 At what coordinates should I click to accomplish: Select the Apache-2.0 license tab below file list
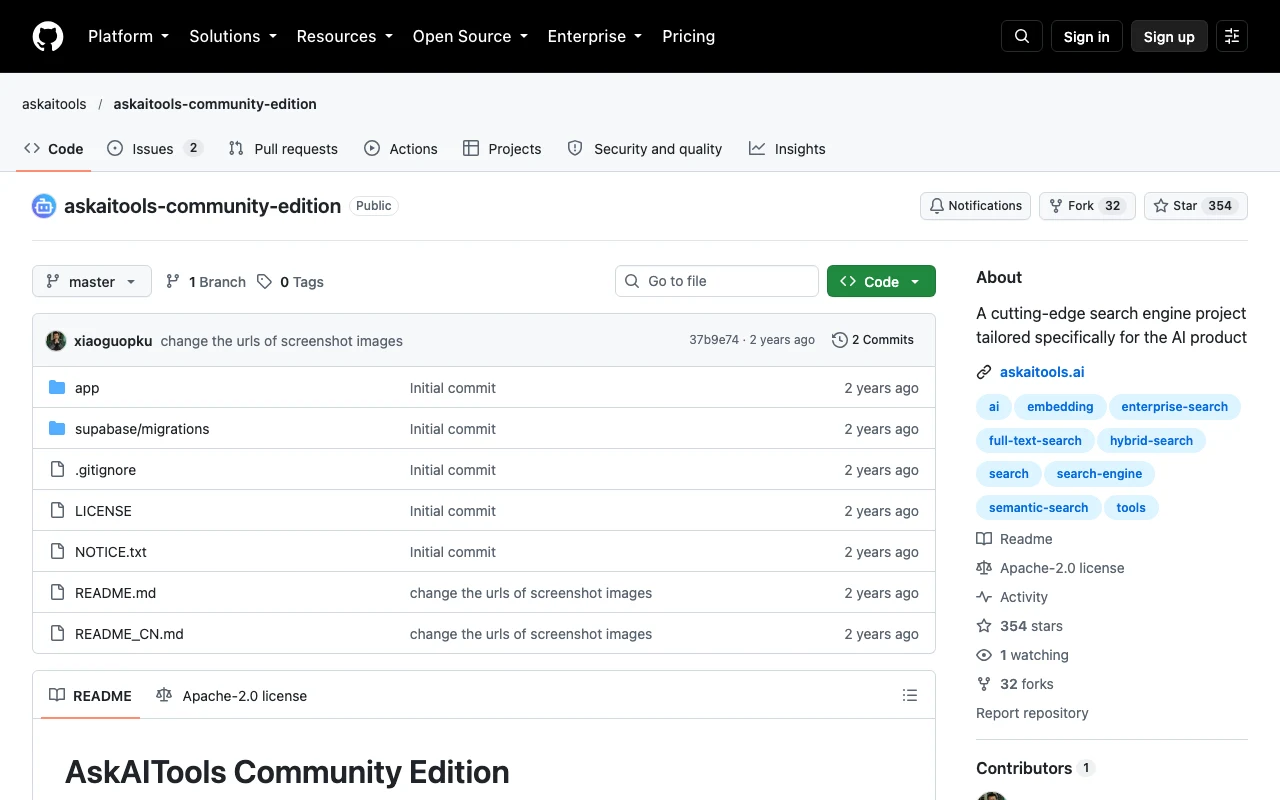pos(232,696)
